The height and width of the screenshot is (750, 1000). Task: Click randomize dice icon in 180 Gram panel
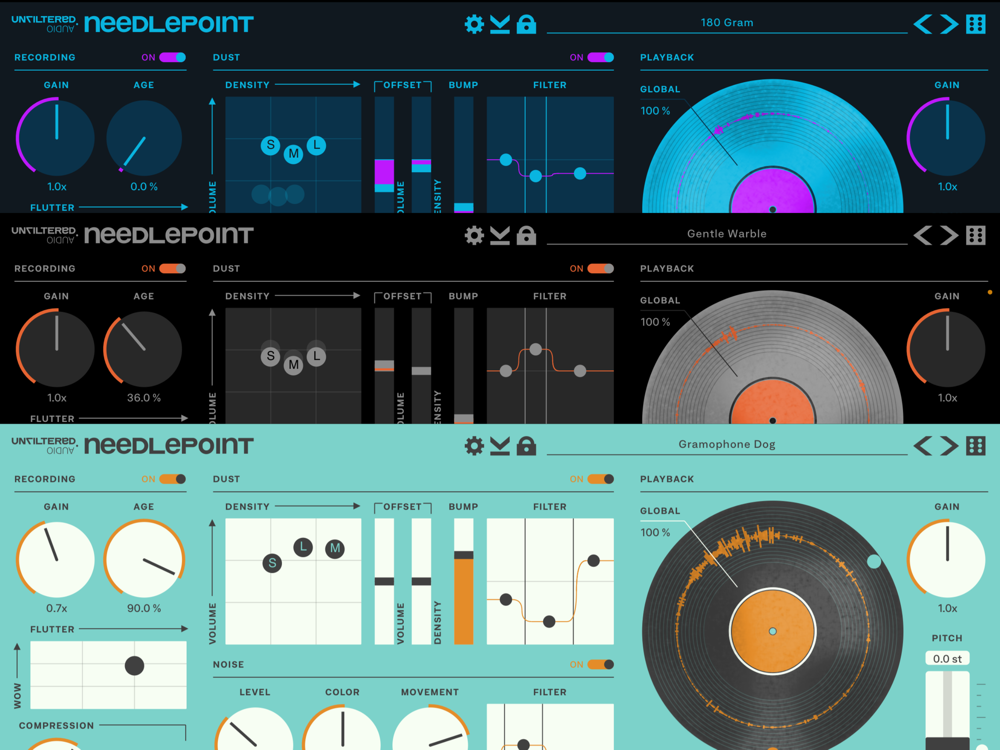click(x=976, y=24)
